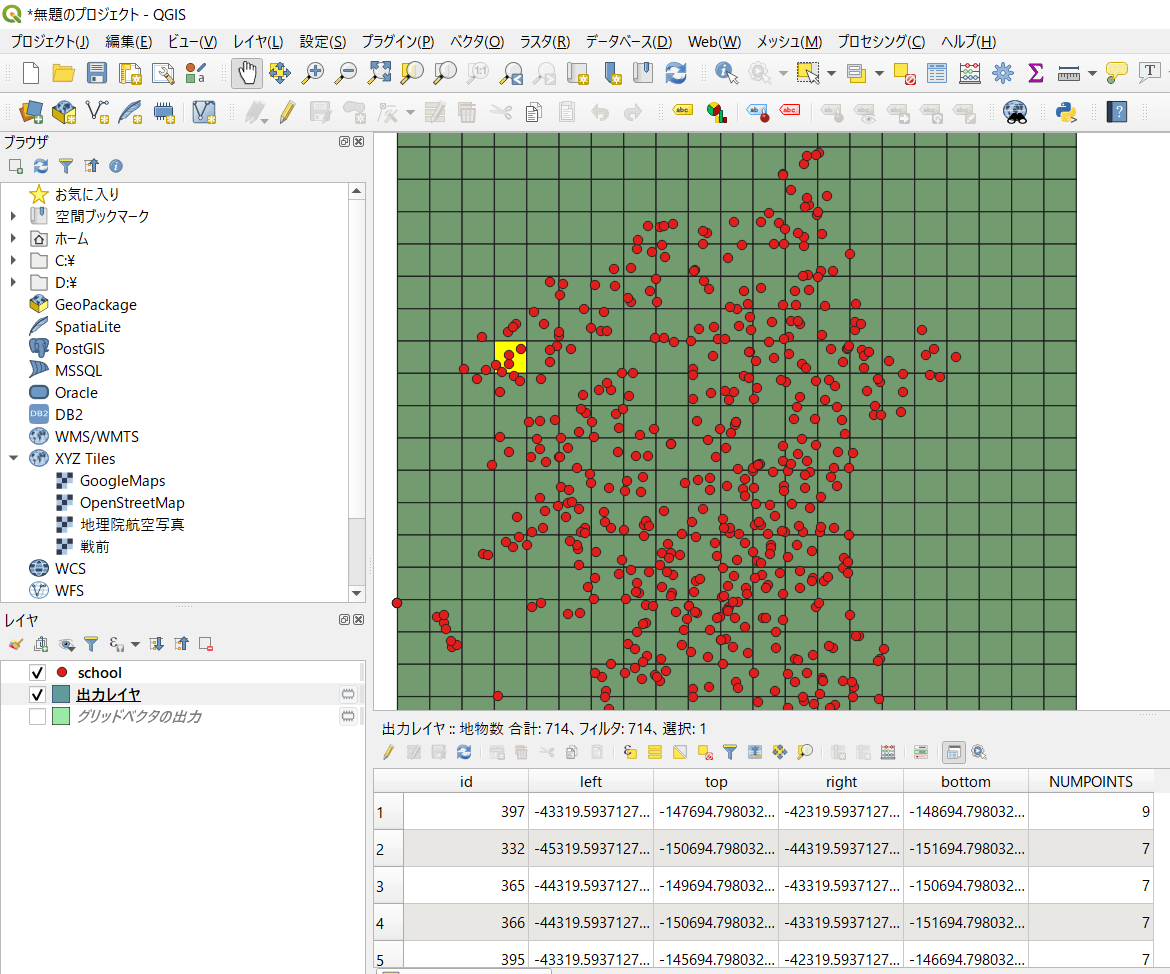Open the プラグイン menu
This screenshot has width=1170, height=974.
(x=398, y=42)
